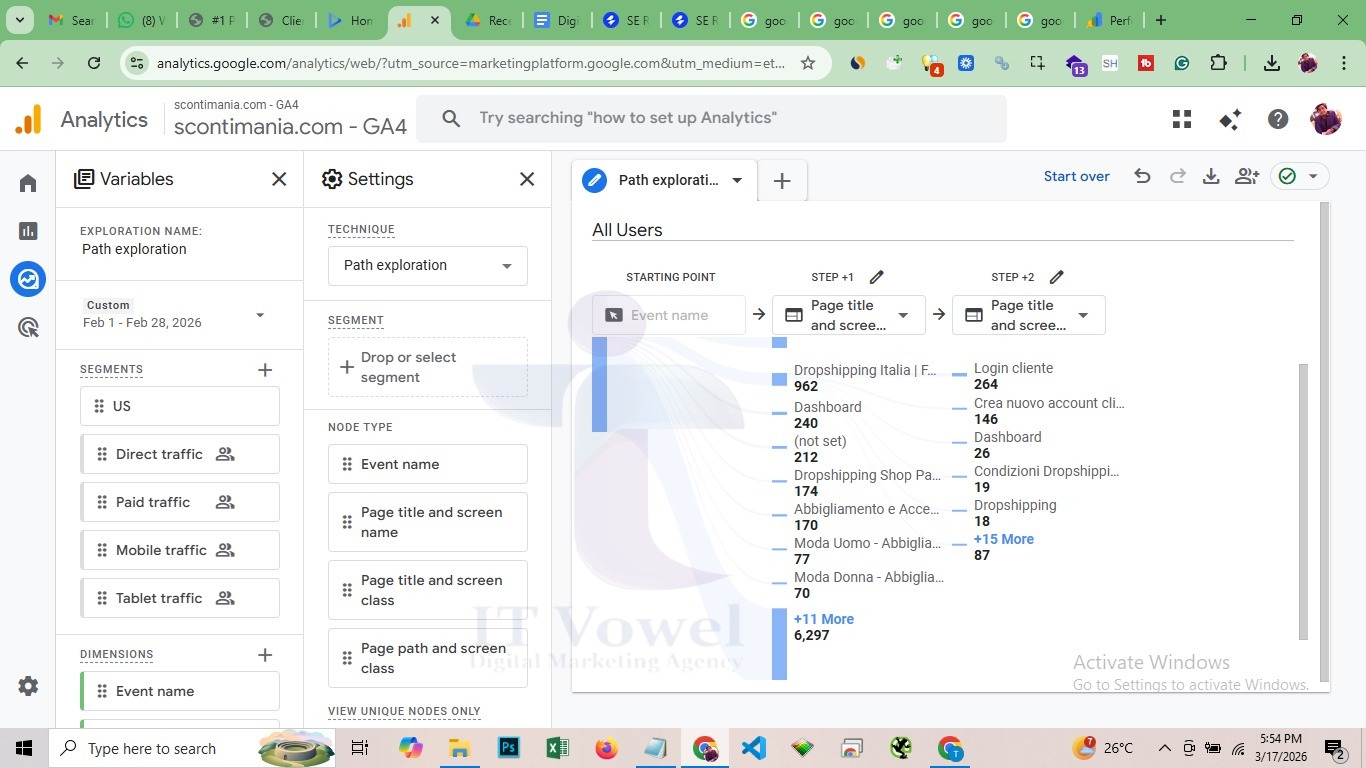Open the Help question mark icon
1366x768 pixels.
[x=1278, y=120]
